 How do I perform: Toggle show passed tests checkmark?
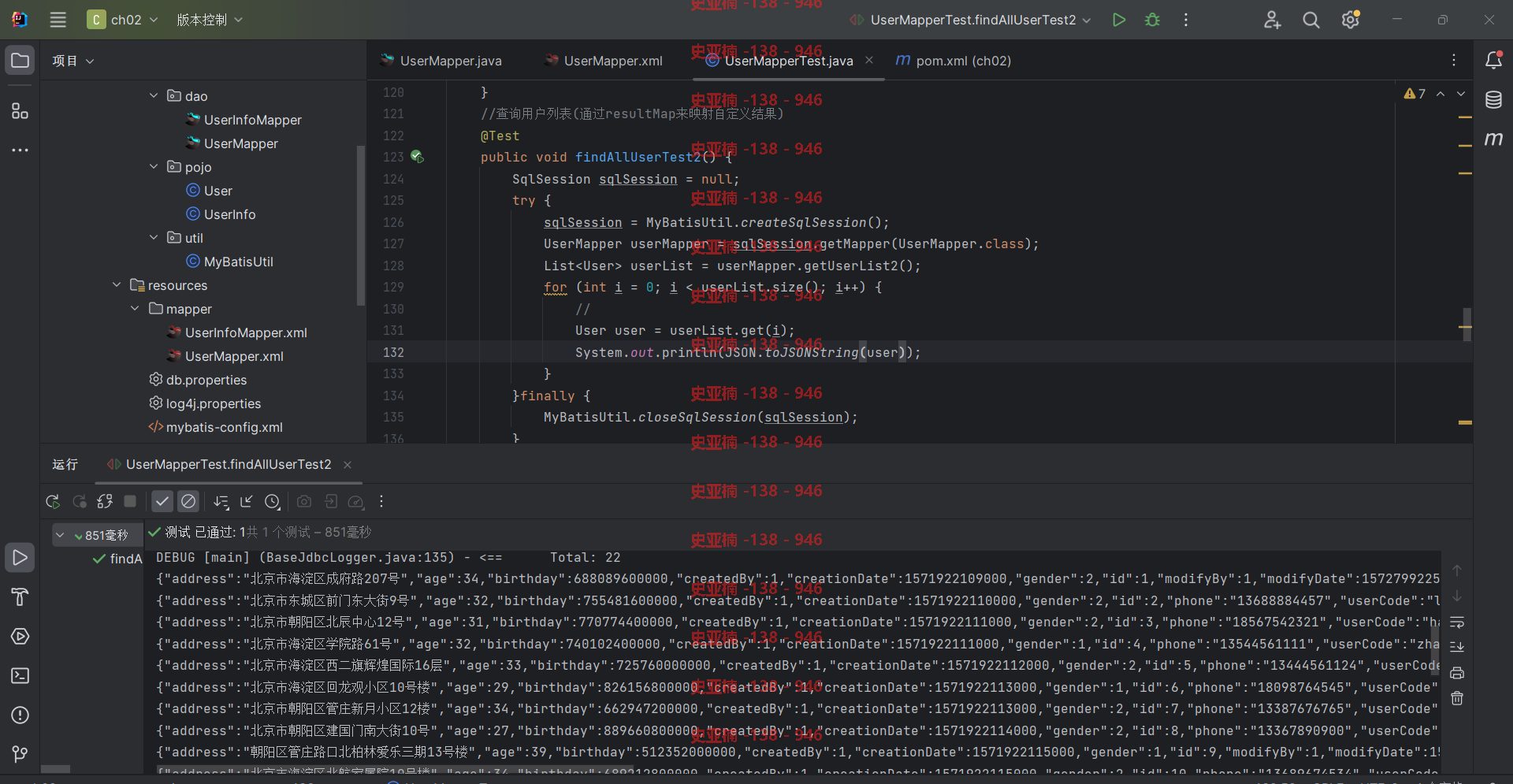tap(162, 501)
